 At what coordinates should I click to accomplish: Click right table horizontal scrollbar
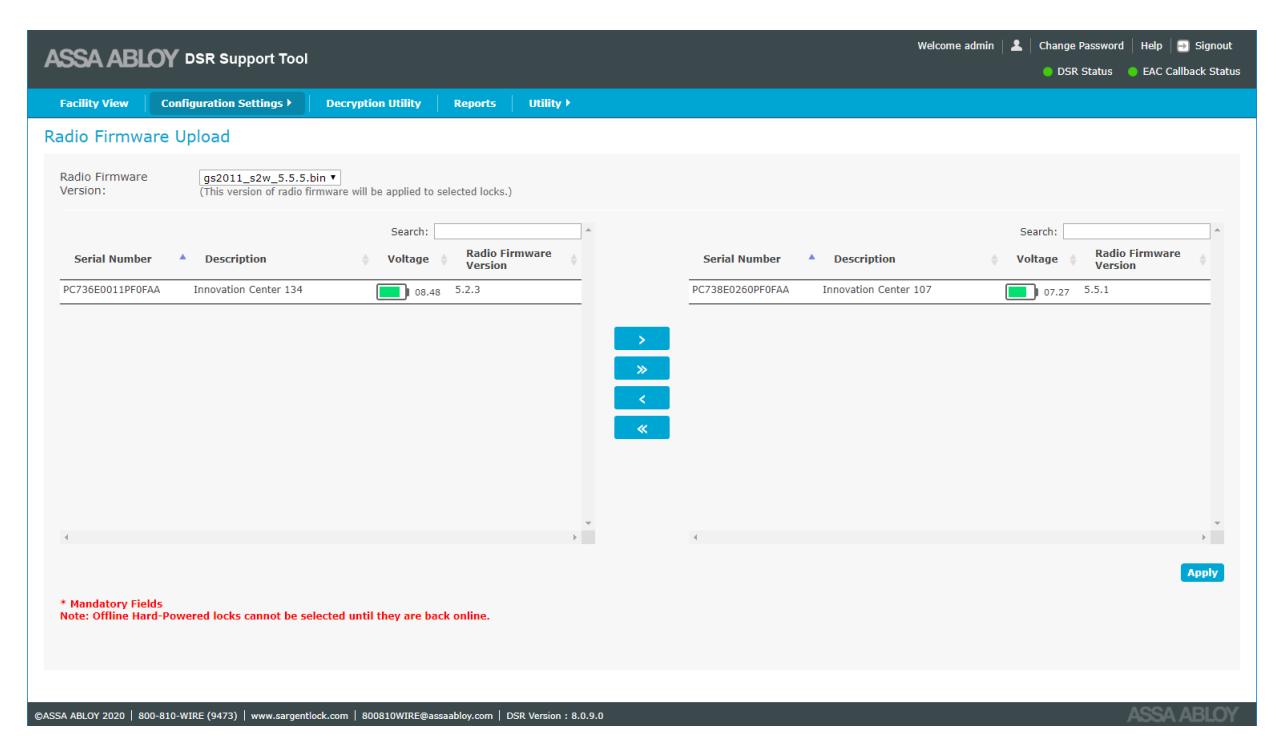(950, 538)
